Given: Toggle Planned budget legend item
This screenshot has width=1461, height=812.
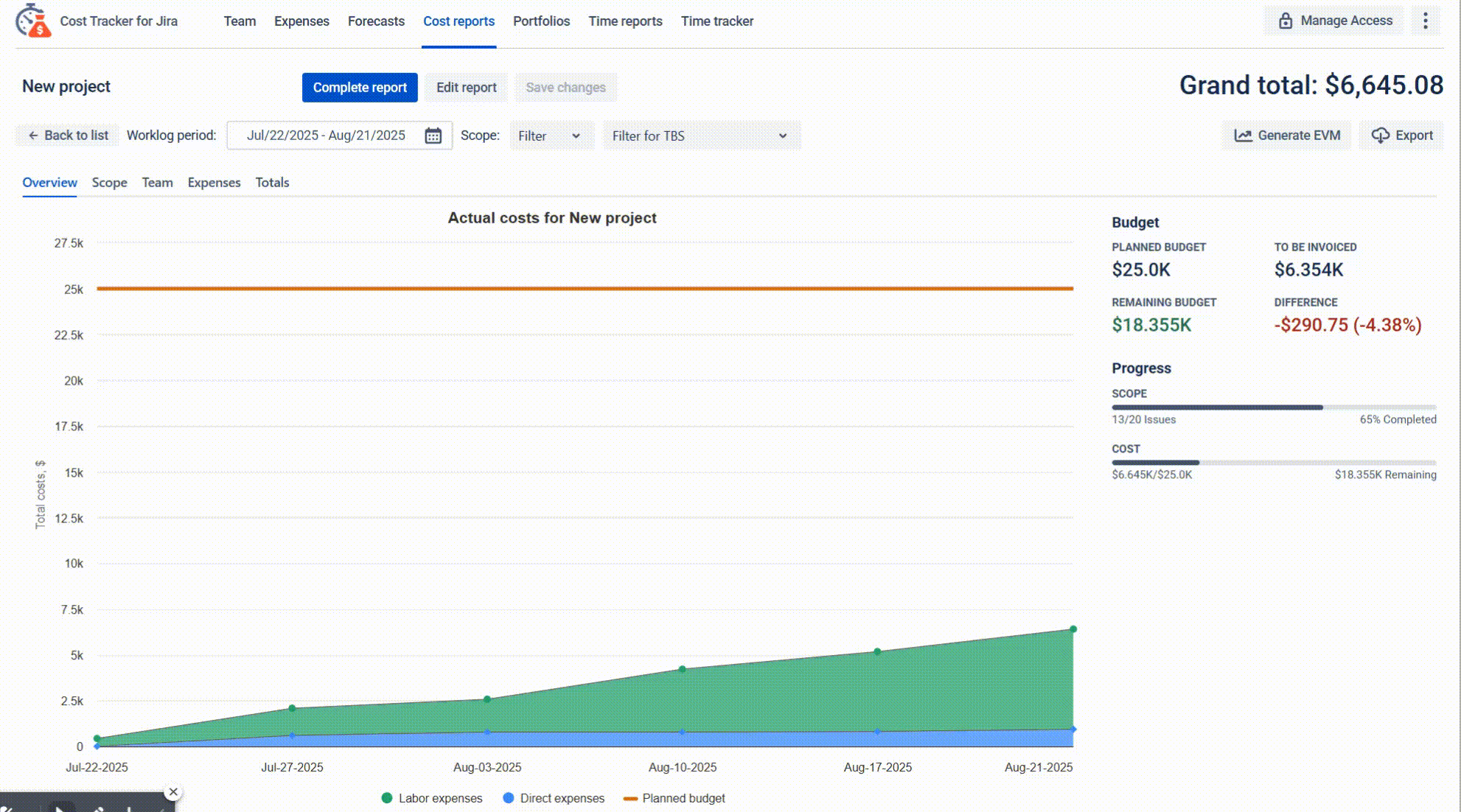Looking at the screenshot, I should click(x=674, y=798).
